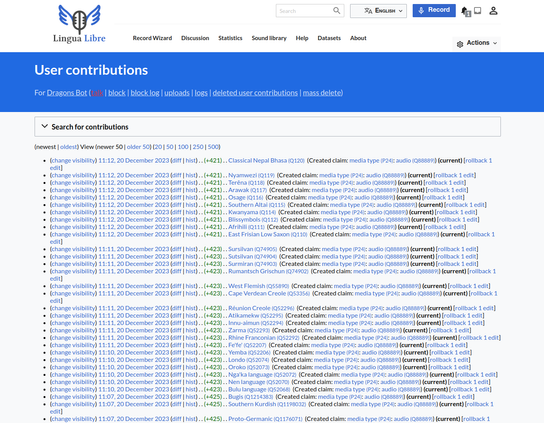The width and height of the screenshot is (544, 423).
Task: Click the microphone Record button
Action: coord(434,10)
